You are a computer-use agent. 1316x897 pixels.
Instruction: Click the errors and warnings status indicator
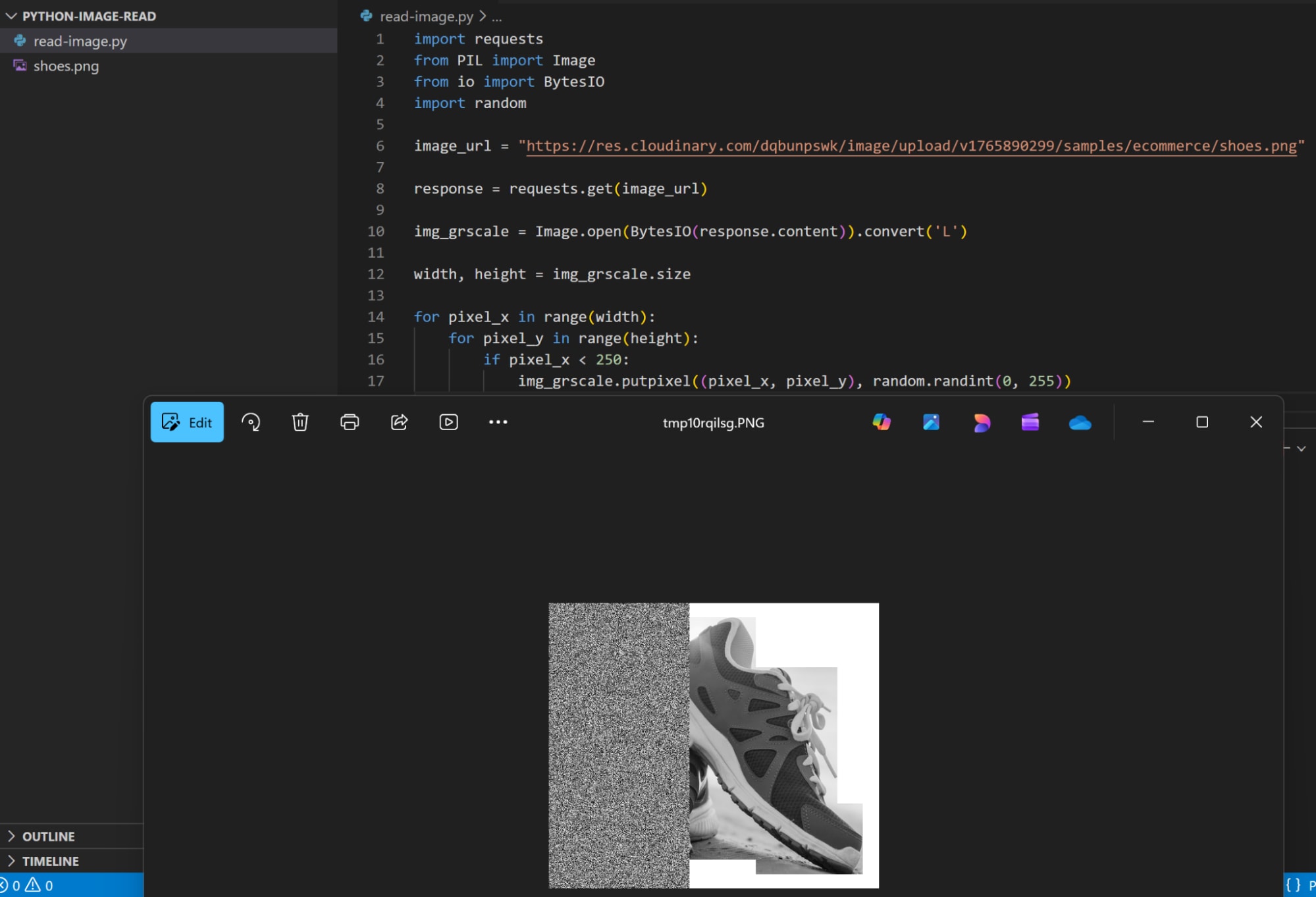pos(29,886)
